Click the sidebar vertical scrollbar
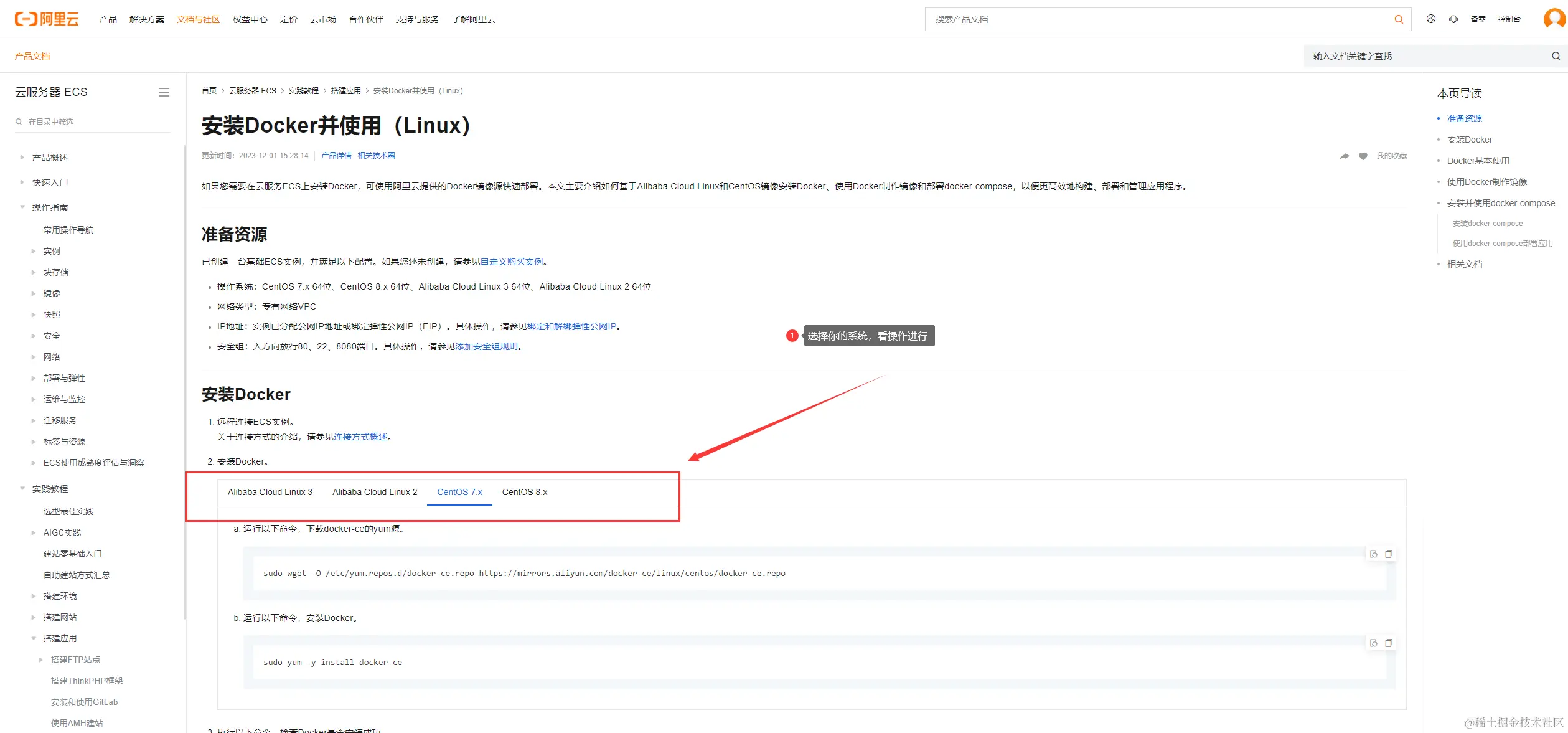This screenshot has width=1568, height=733. pos(185,382)
